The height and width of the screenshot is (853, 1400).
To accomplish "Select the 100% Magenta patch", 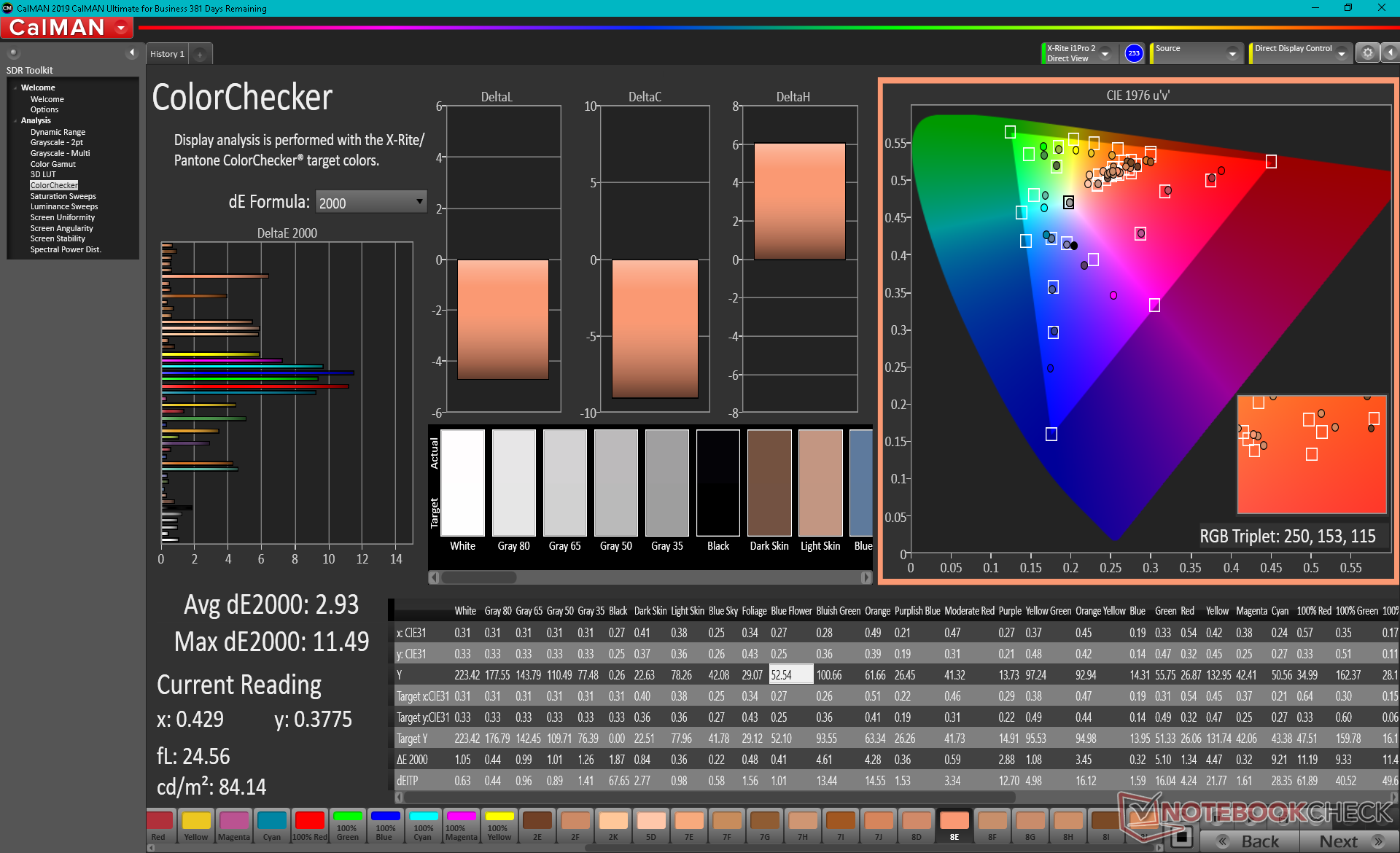I will tap(462, 825).
